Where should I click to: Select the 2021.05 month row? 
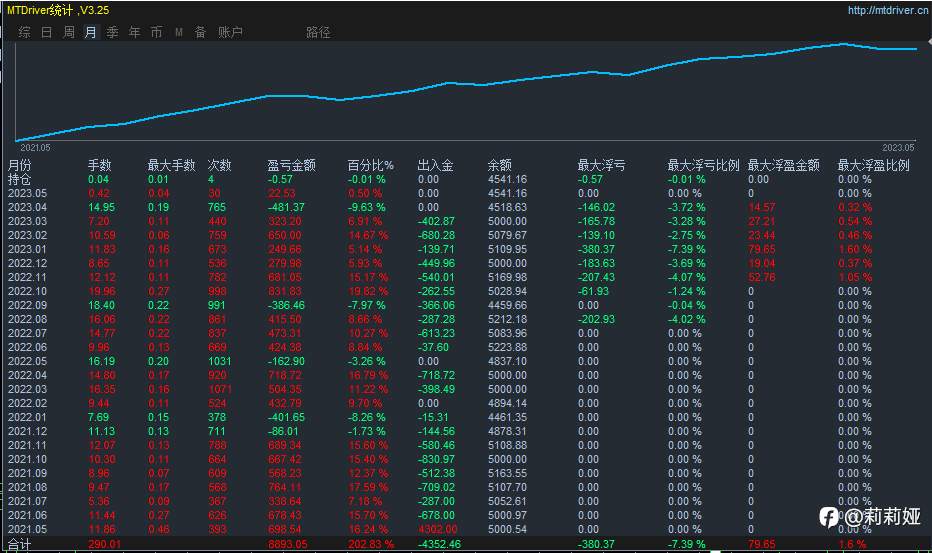pyautogui.click(x=466, y=529)
